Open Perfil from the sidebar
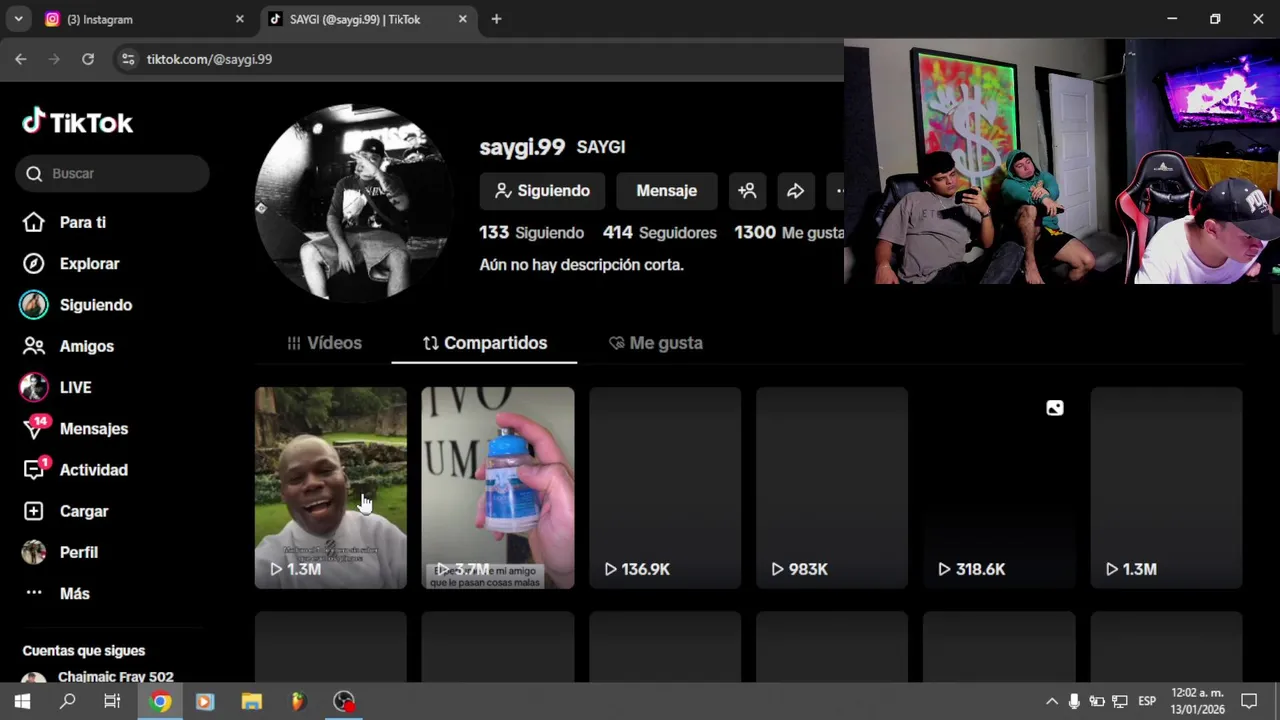 click(x=78, y=552)
